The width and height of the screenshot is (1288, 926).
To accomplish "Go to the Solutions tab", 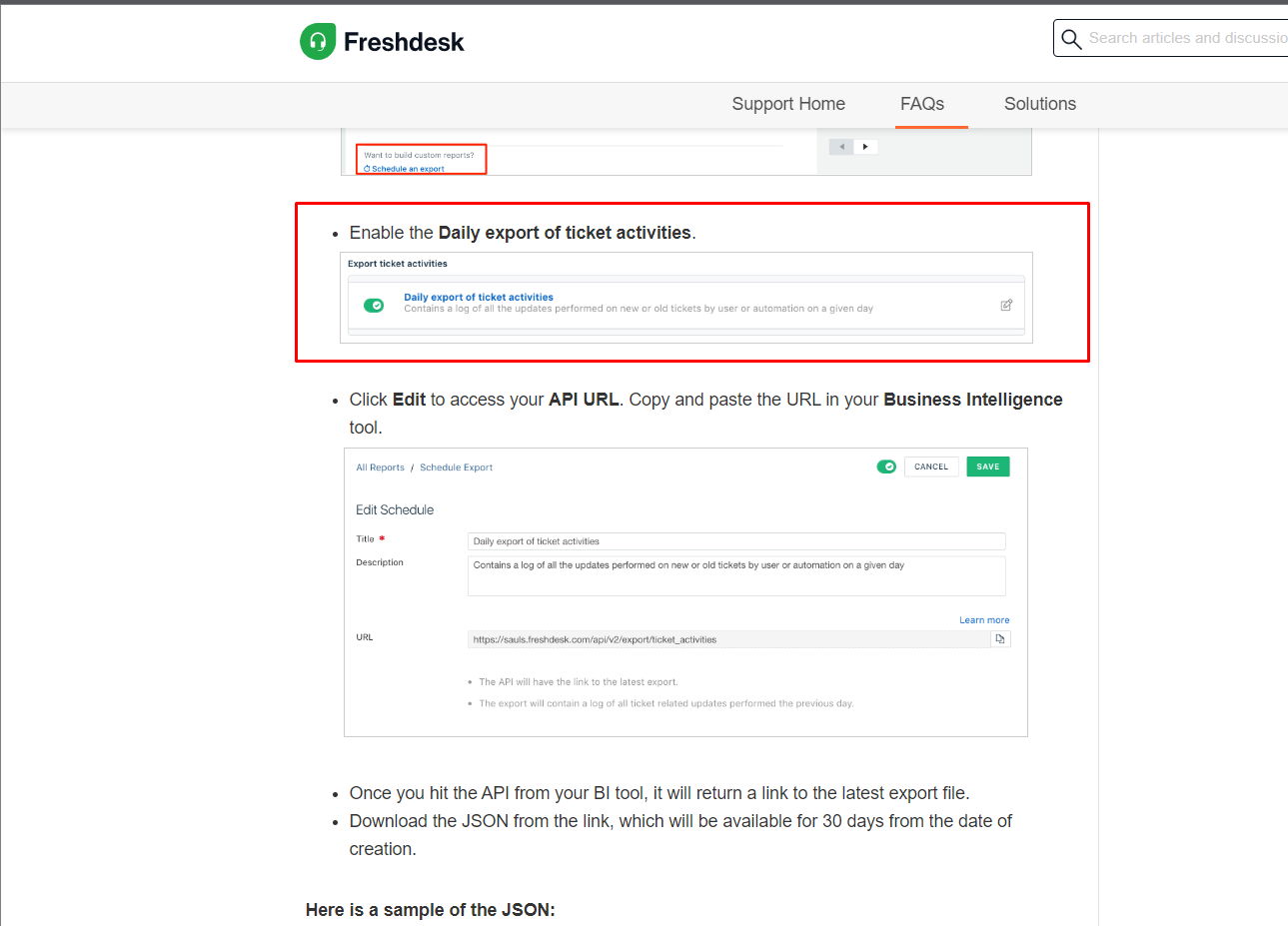I will click(1040, 104).
